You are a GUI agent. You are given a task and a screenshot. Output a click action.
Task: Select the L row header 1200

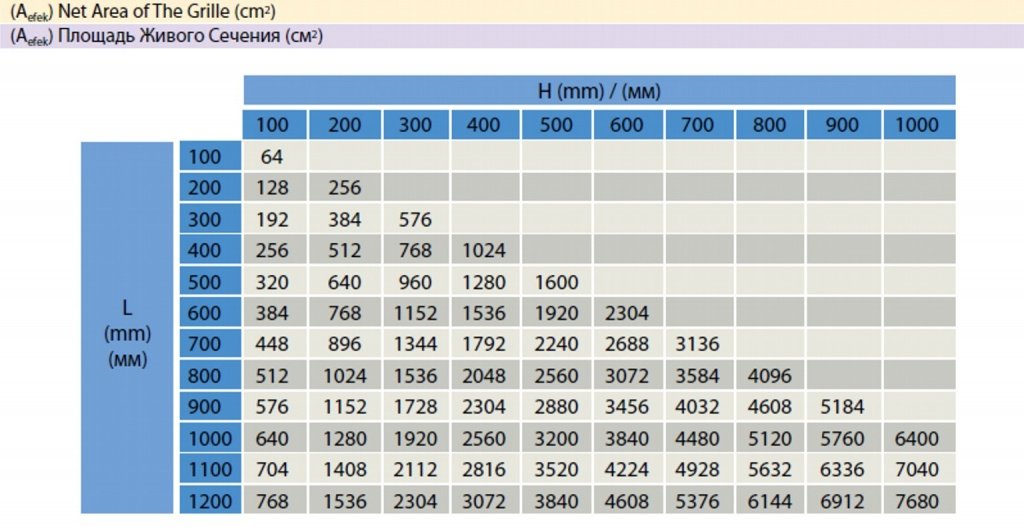pyautogui.click(x=210, y=500)
